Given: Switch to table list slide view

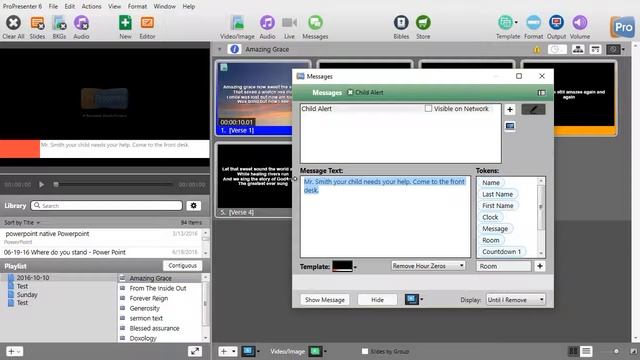Looking at the screenshot, I should [x=586, y=351].
